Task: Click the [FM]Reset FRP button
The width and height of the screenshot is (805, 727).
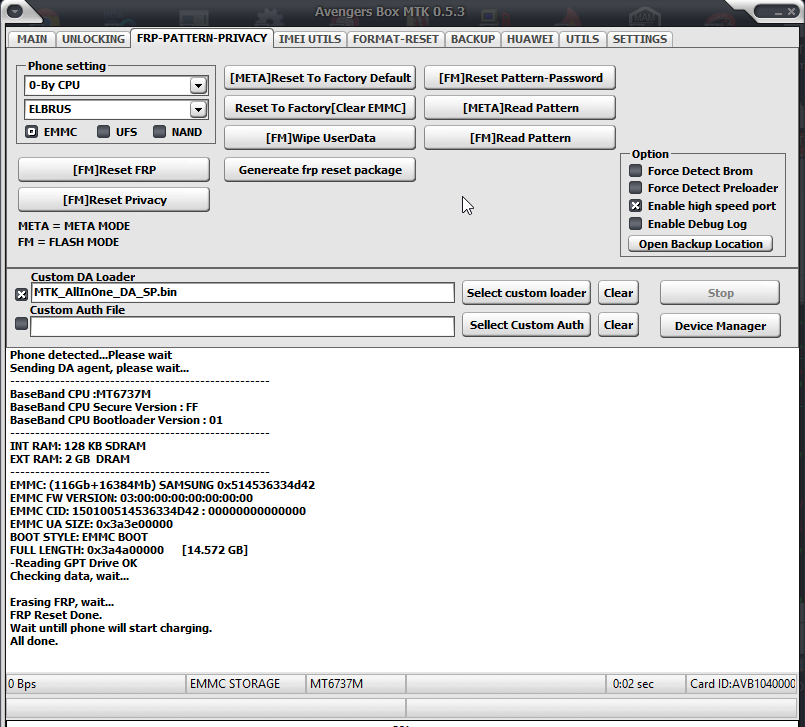Action: click(114, 170)
